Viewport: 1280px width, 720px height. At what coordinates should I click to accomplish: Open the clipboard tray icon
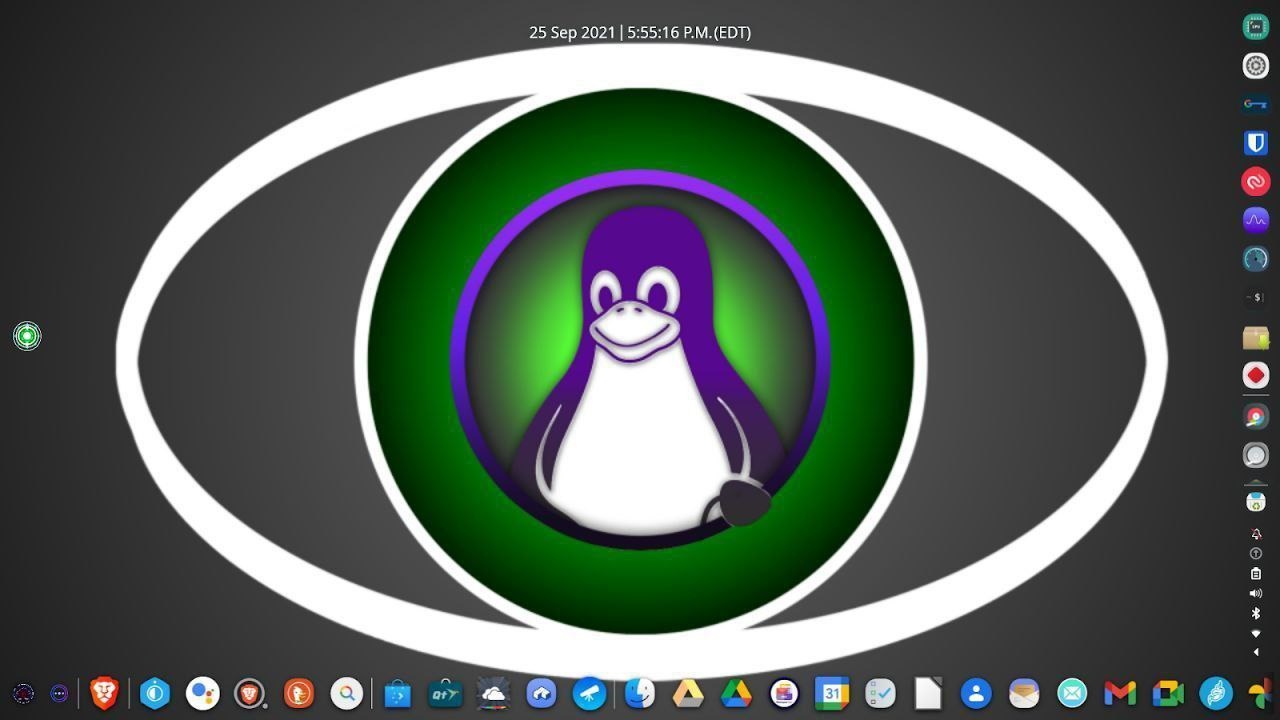coord(1256,573)
